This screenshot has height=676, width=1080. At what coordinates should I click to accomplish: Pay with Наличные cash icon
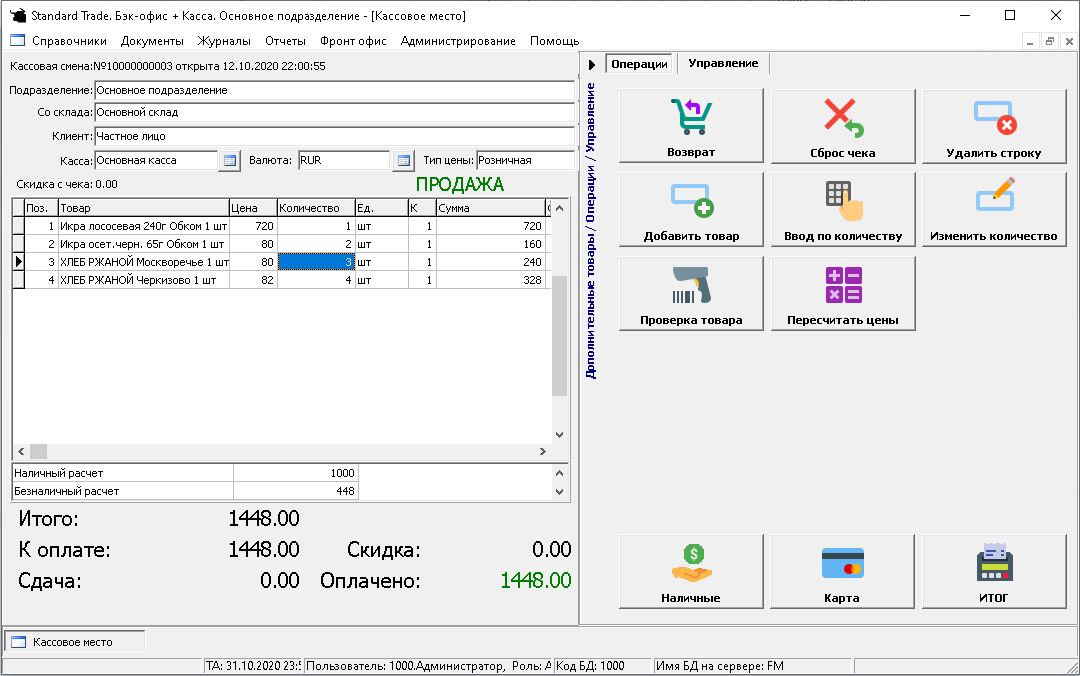[x=690, y=563]
